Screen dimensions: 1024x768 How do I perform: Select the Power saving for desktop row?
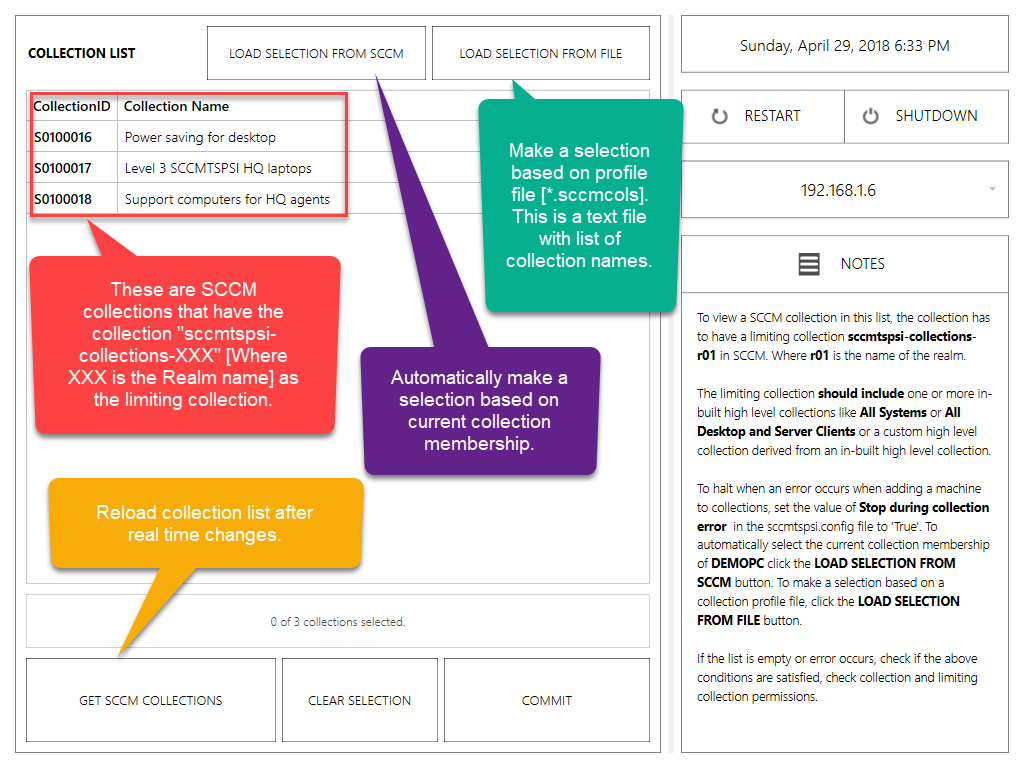click(x=200, y=137)
